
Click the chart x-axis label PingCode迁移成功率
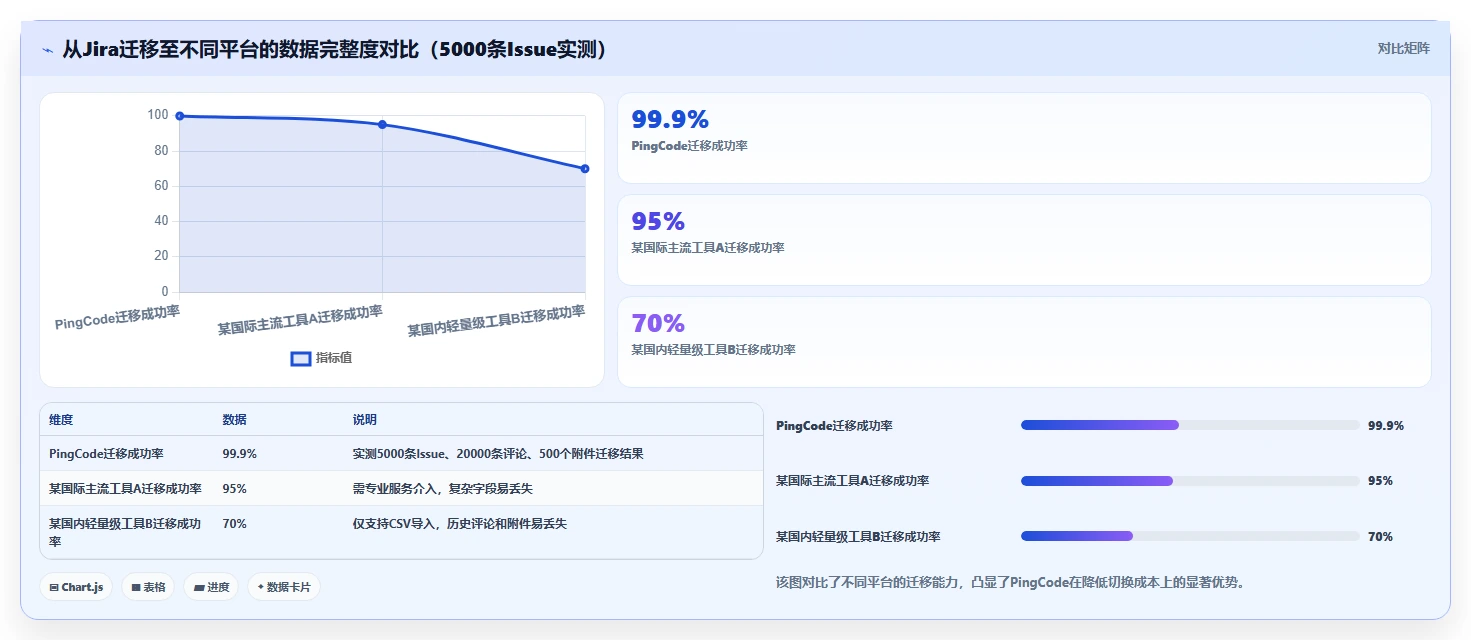click(x=118, y=318)
